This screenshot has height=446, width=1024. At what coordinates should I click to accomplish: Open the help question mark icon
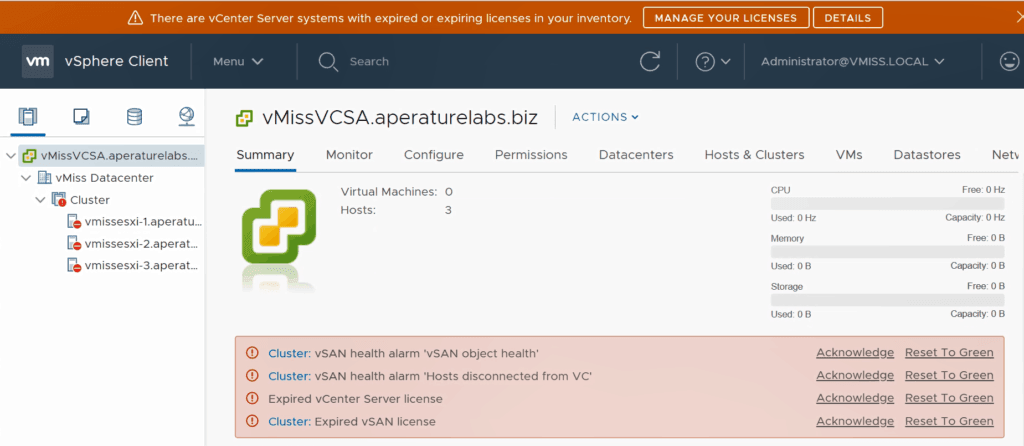click(x=705, y=61)
